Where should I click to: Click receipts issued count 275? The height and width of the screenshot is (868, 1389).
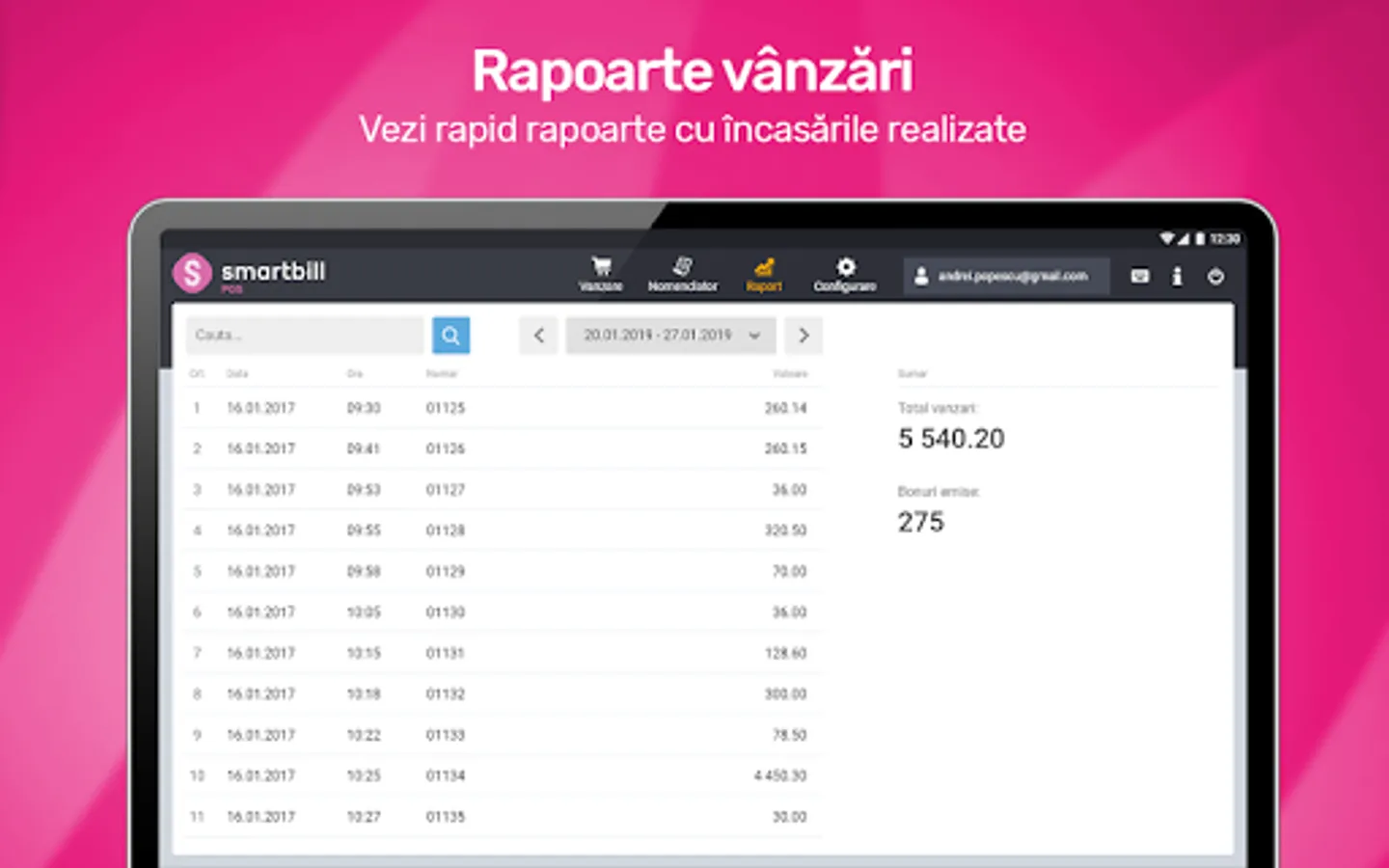[x=921, y=522]
